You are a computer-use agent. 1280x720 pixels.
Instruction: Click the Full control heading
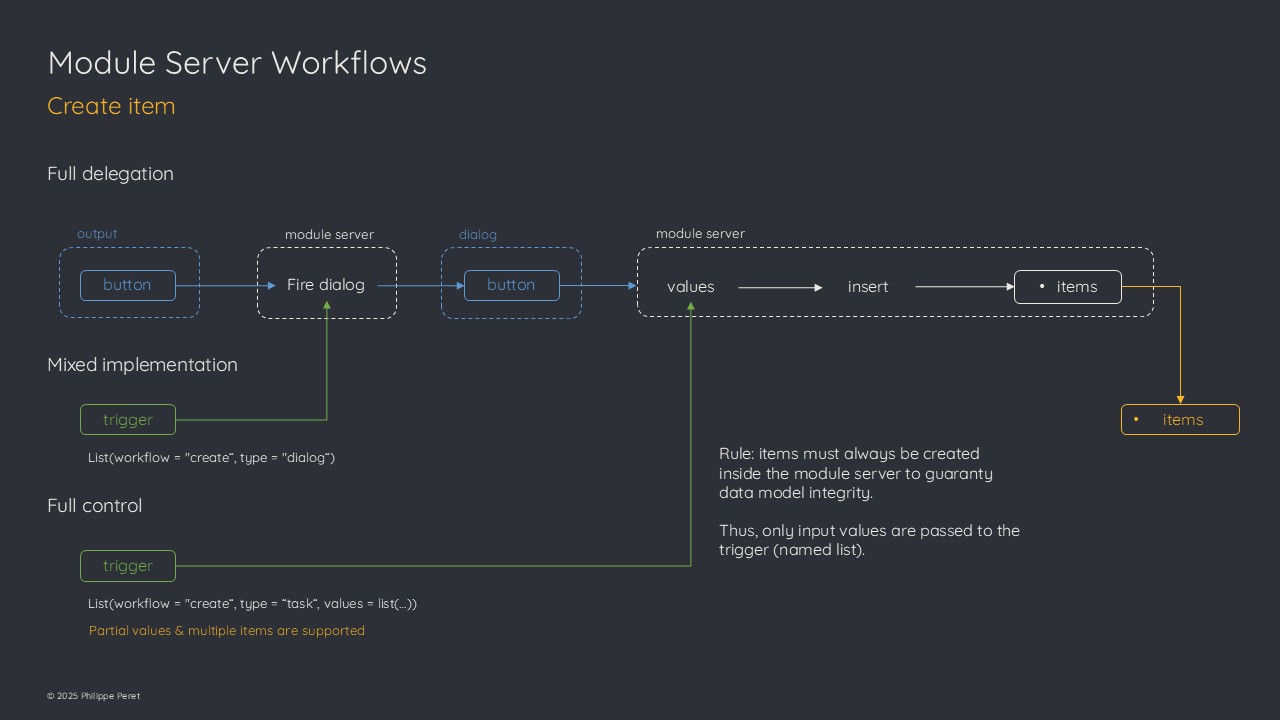95,506
